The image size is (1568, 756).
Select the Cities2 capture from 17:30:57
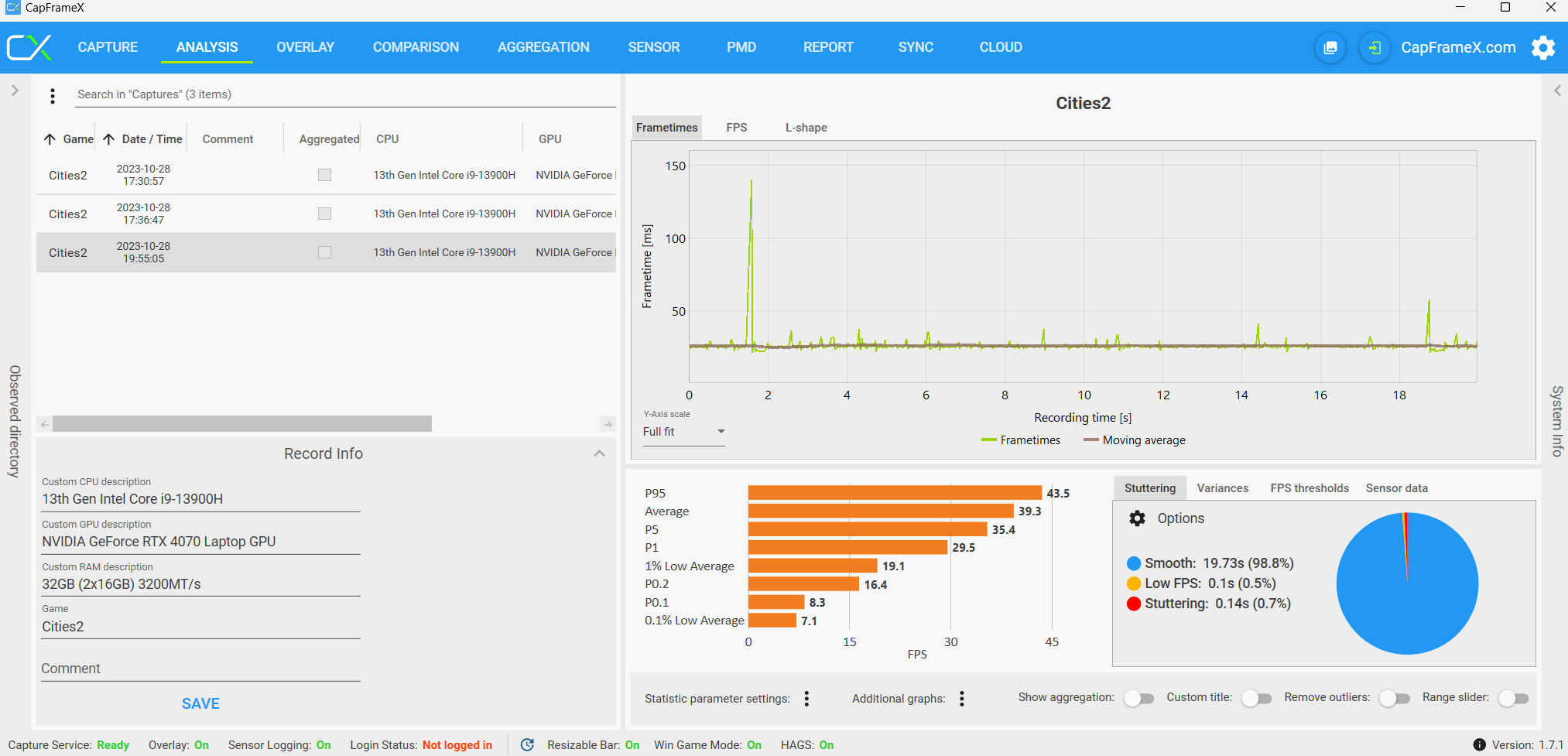coord(326,175)
